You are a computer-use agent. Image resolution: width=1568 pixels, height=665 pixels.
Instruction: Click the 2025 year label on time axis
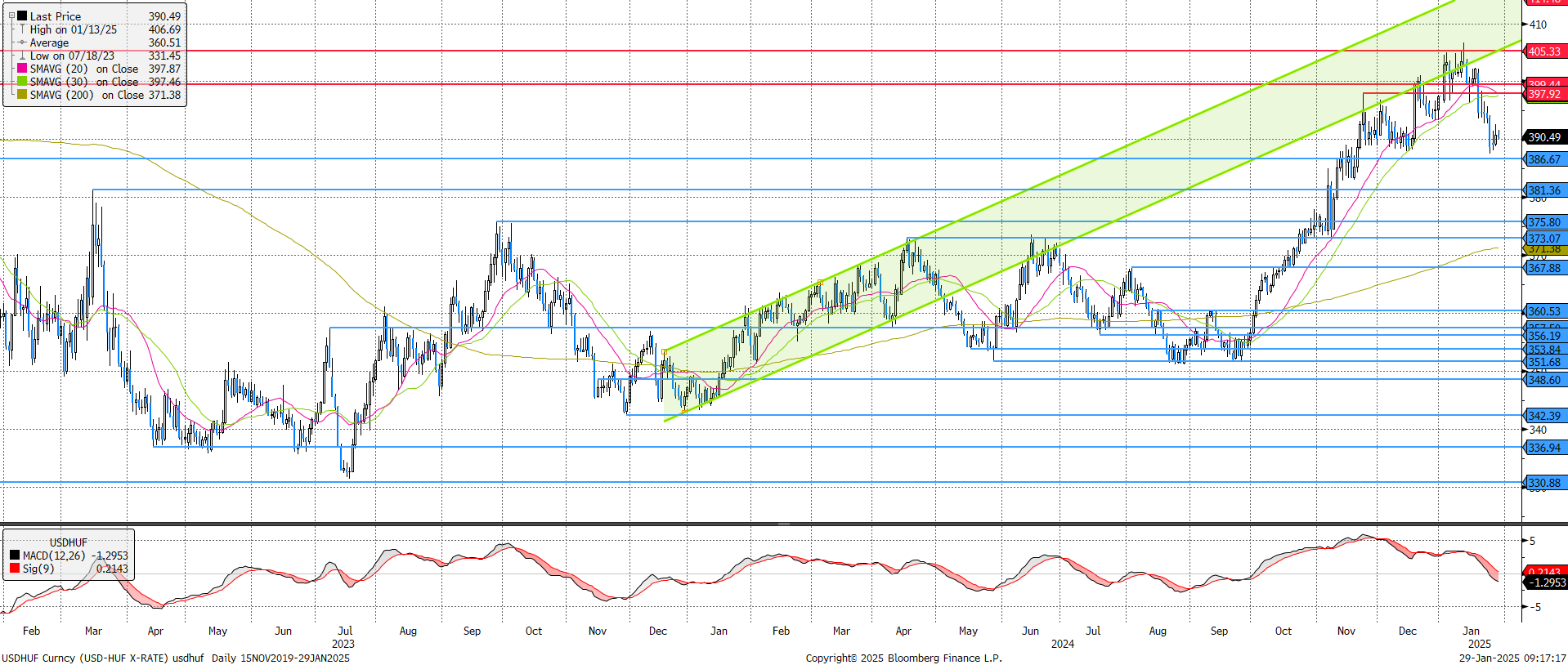(x=1479, y=644)
